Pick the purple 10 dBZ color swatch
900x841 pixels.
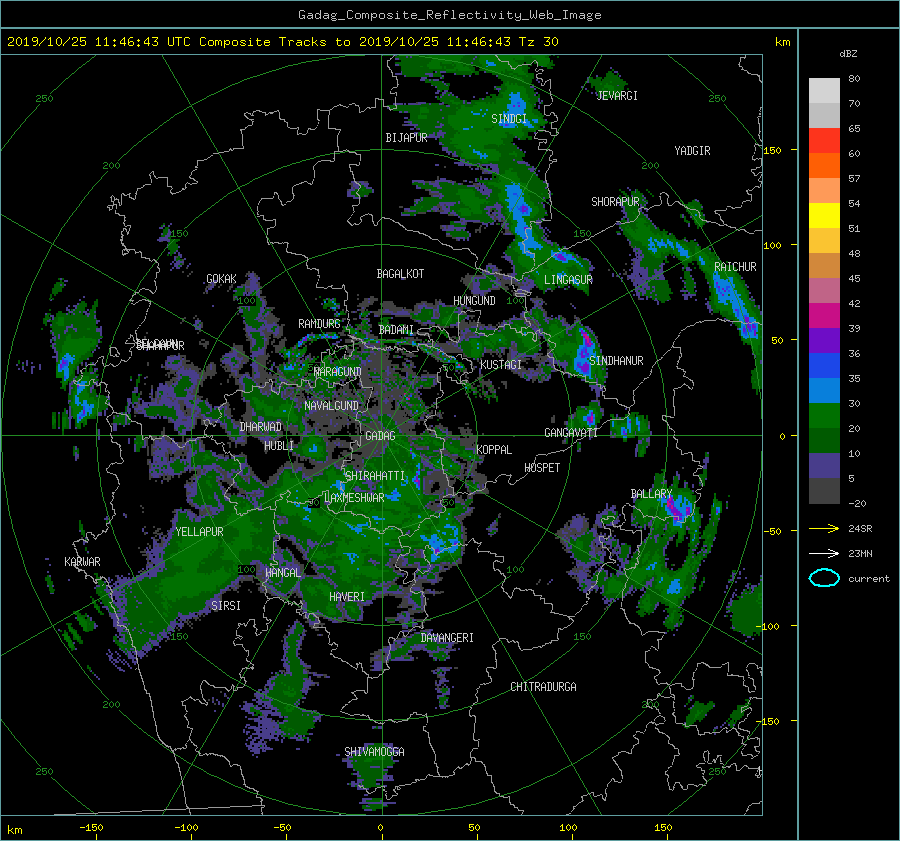(x=824, y=465)
